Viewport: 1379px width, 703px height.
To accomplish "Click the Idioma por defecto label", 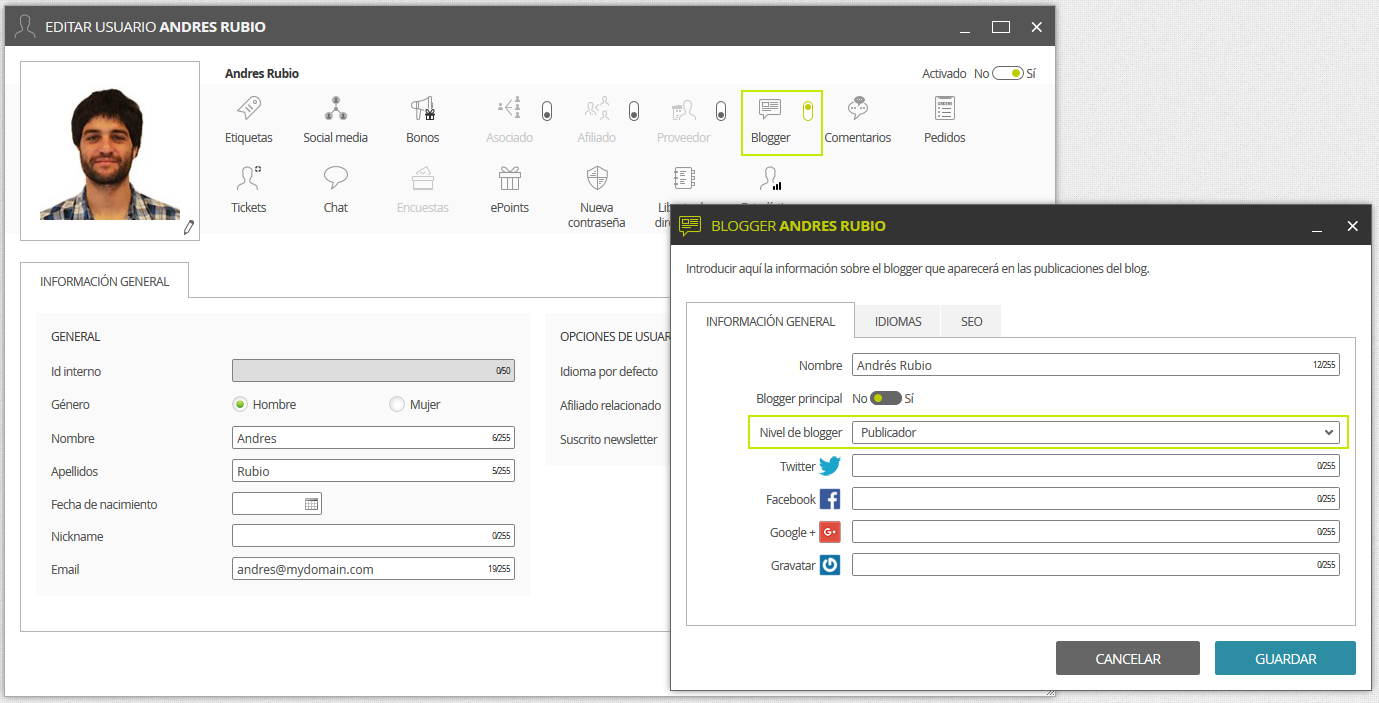I will [x=609, y=371].
